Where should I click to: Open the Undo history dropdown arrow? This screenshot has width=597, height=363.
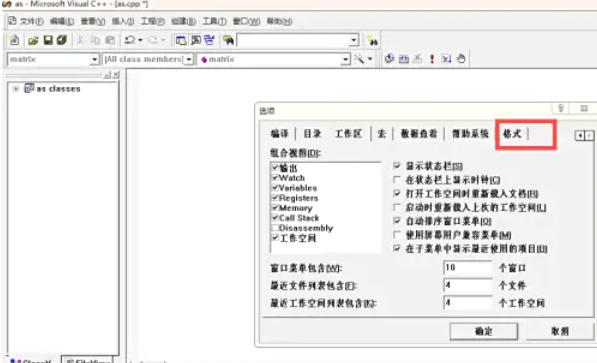pyautogui.click(x=140, y=40)
